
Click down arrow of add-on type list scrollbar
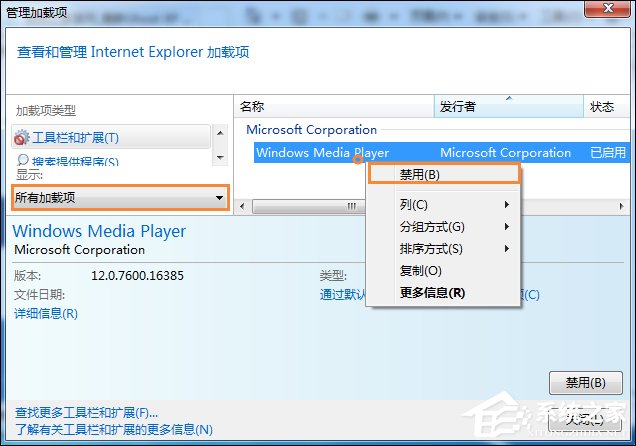point(220,157)
